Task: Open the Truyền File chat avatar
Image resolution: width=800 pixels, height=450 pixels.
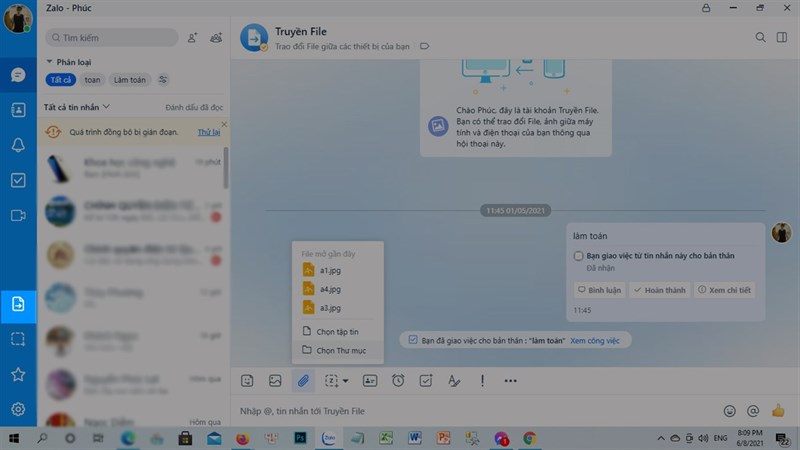Action: [254, 37]
